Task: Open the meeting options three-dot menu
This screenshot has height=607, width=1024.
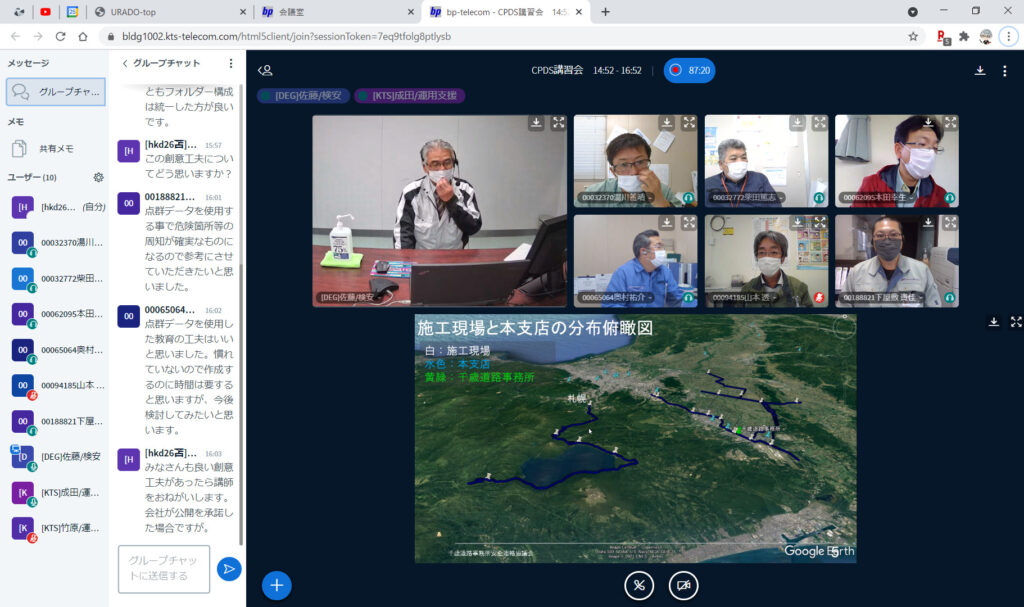Action: [x=1005, y=71]
